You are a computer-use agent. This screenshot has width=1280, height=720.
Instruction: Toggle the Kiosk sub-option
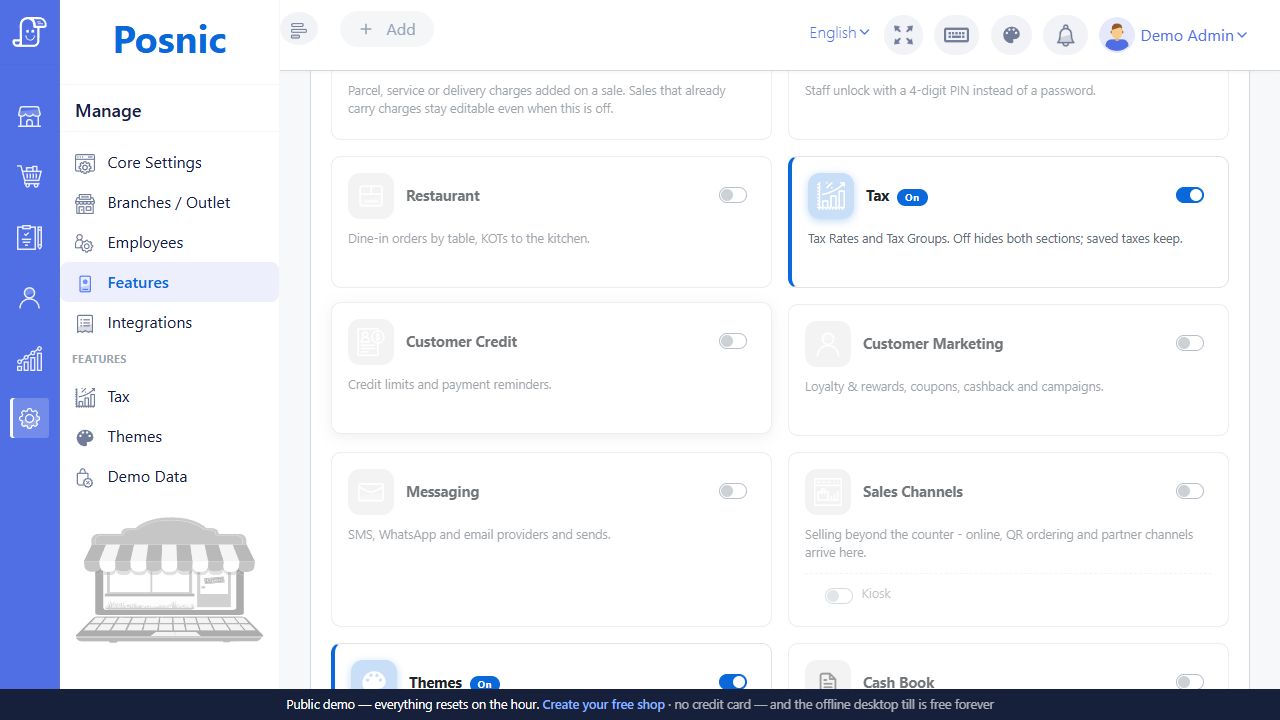coord(839,595)
